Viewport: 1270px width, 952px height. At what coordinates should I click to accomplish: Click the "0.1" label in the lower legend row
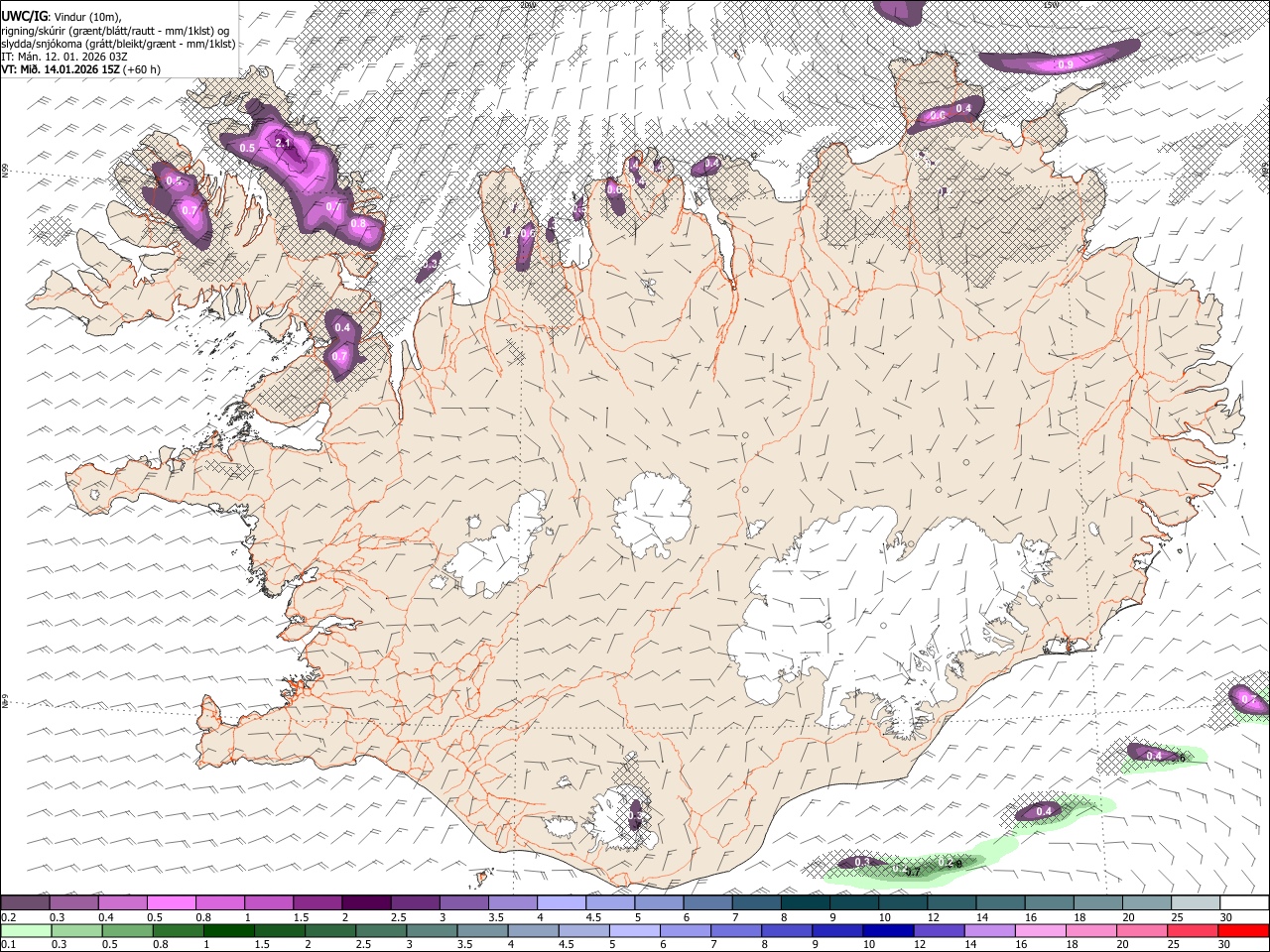[8, 945]
